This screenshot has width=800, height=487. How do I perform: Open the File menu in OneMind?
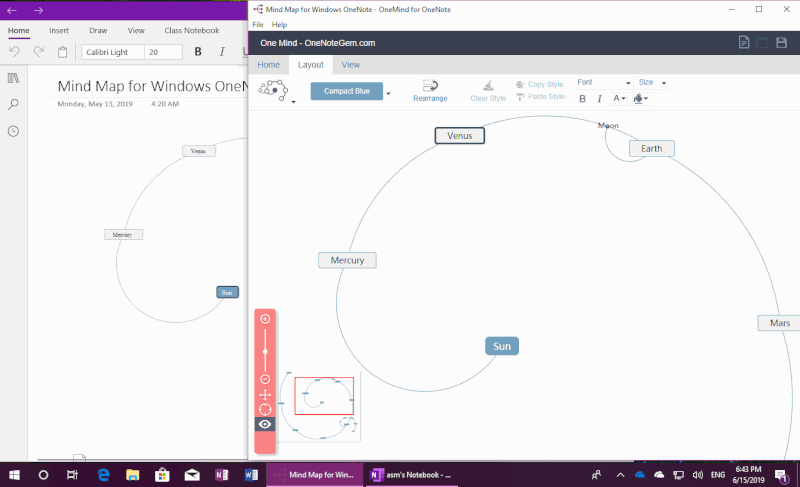tap(258, 24)
